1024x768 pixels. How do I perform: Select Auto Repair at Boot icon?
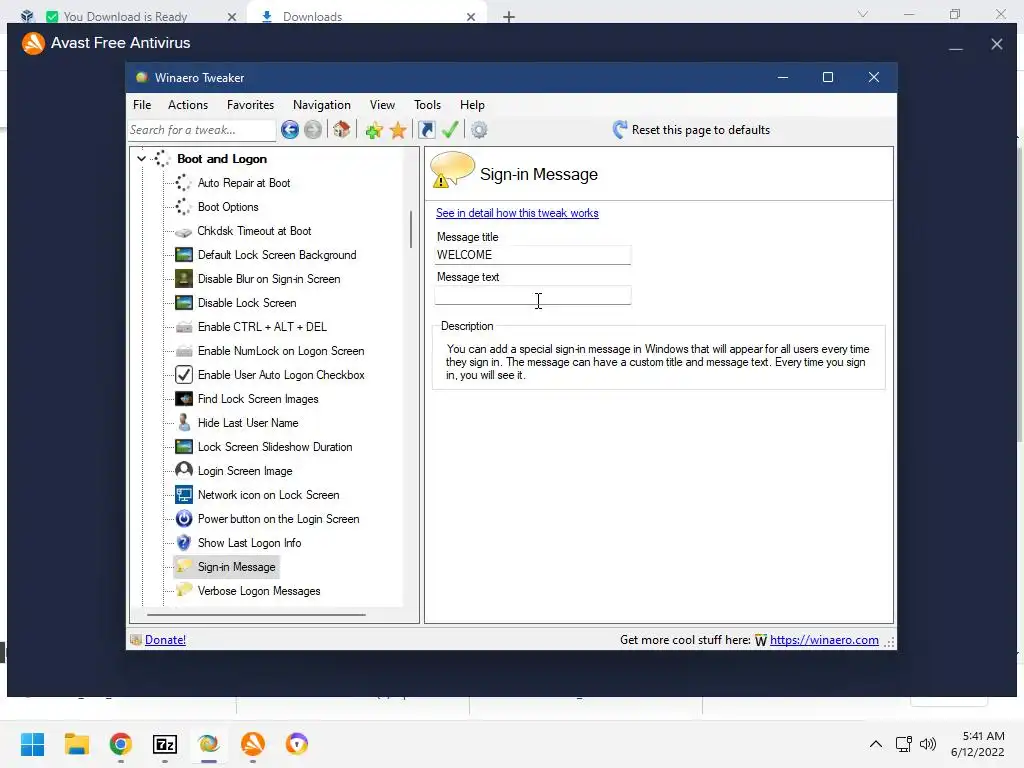pos(184,183)
